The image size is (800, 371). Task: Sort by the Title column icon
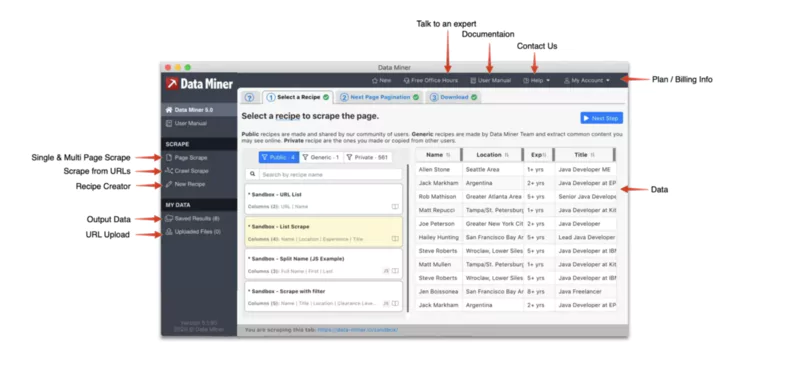coord(592,155)
